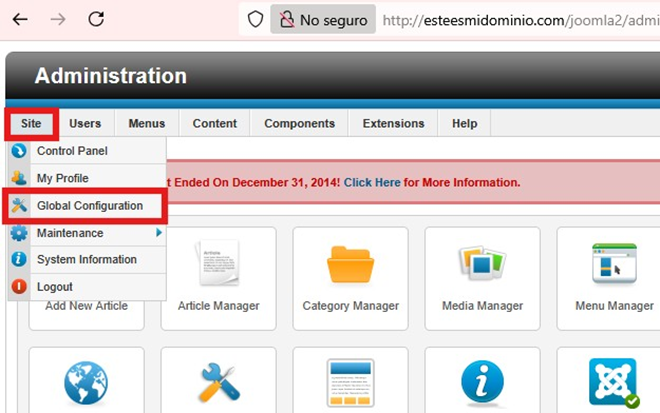Click the Add New Article label
Viewport: 660px width, 413px height.
click(86, 306)
